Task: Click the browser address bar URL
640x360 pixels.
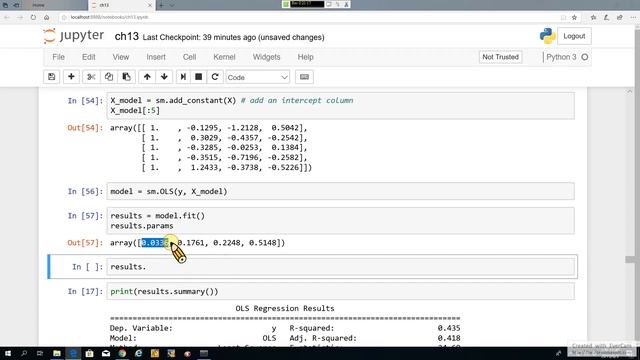Action: point(109,17)
